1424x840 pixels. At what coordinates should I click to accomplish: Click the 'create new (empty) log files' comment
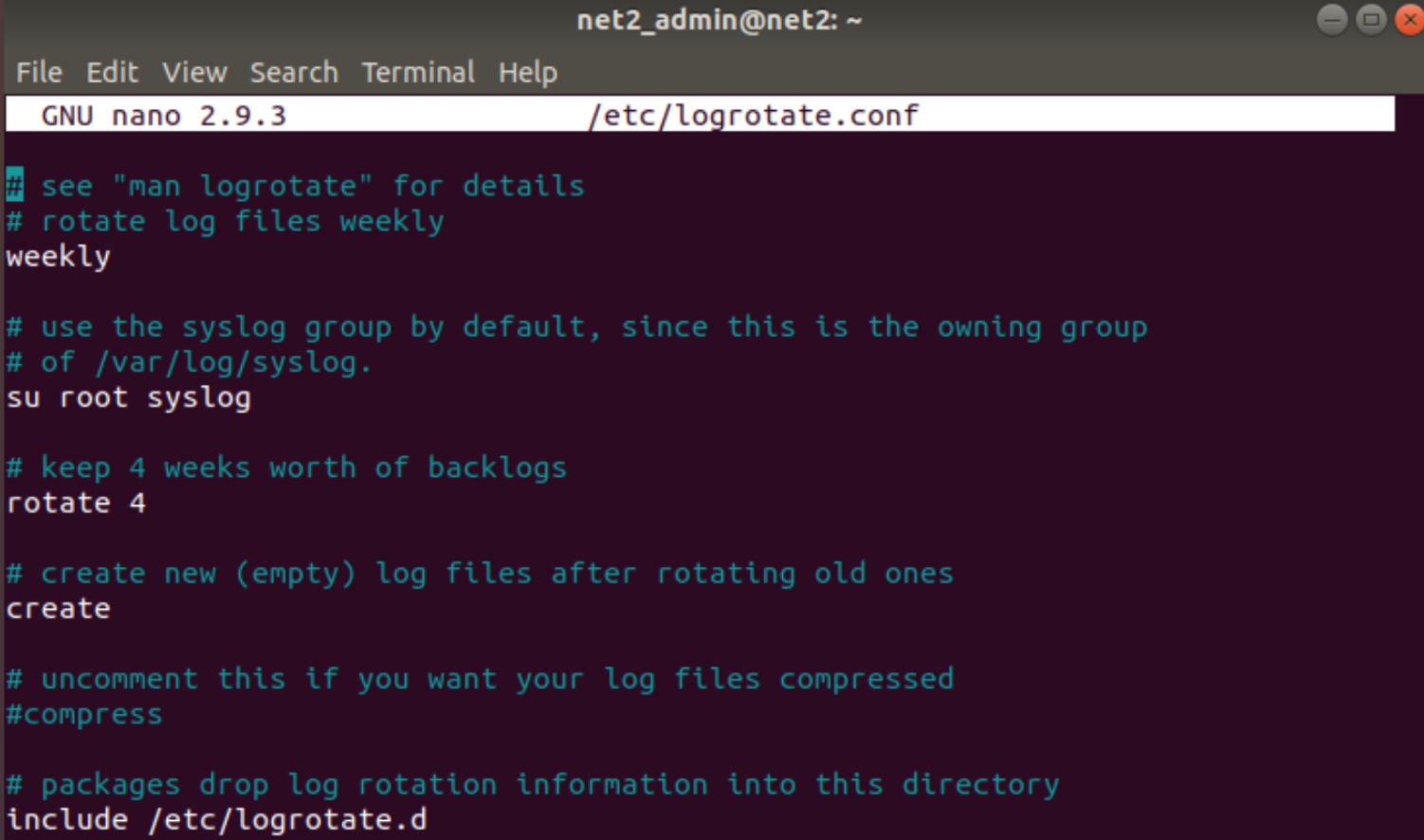tap(480, 574)
